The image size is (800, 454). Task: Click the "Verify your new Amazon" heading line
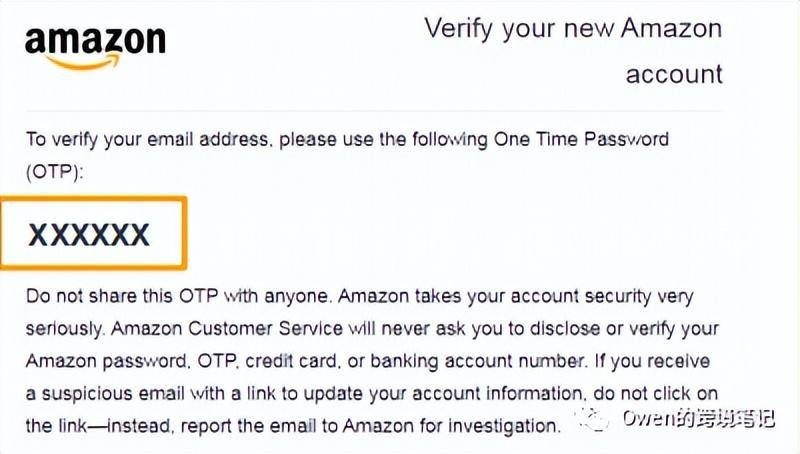[572, 28]
